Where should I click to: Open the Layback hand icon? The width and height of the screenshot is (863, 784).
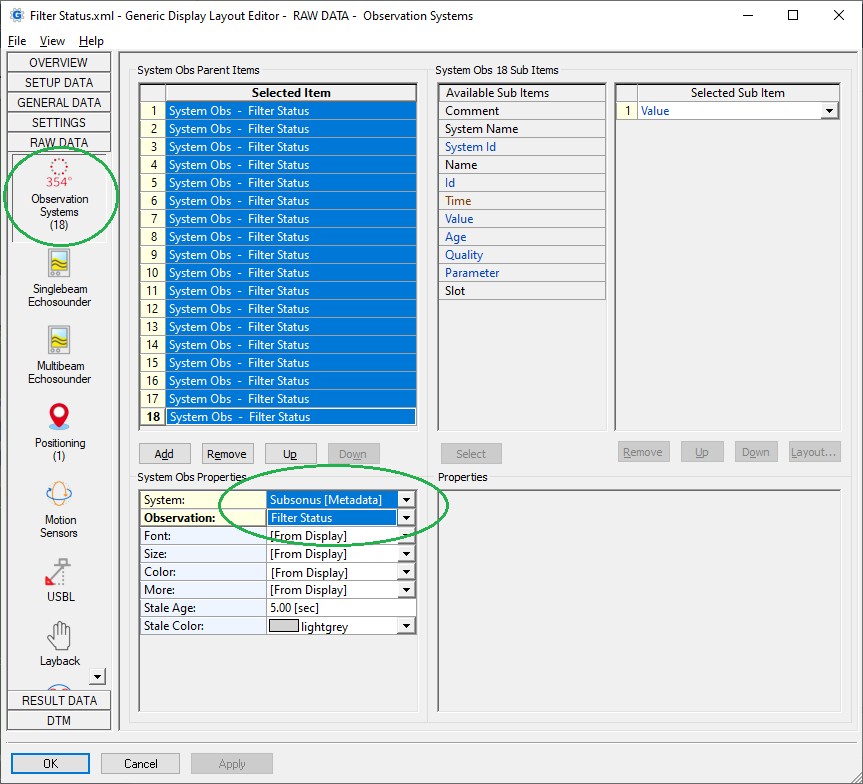pos(59,635)
